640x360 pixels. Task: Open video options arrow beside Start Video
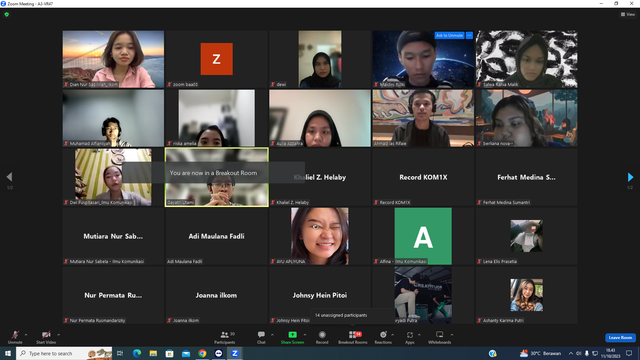pos(58,335)
